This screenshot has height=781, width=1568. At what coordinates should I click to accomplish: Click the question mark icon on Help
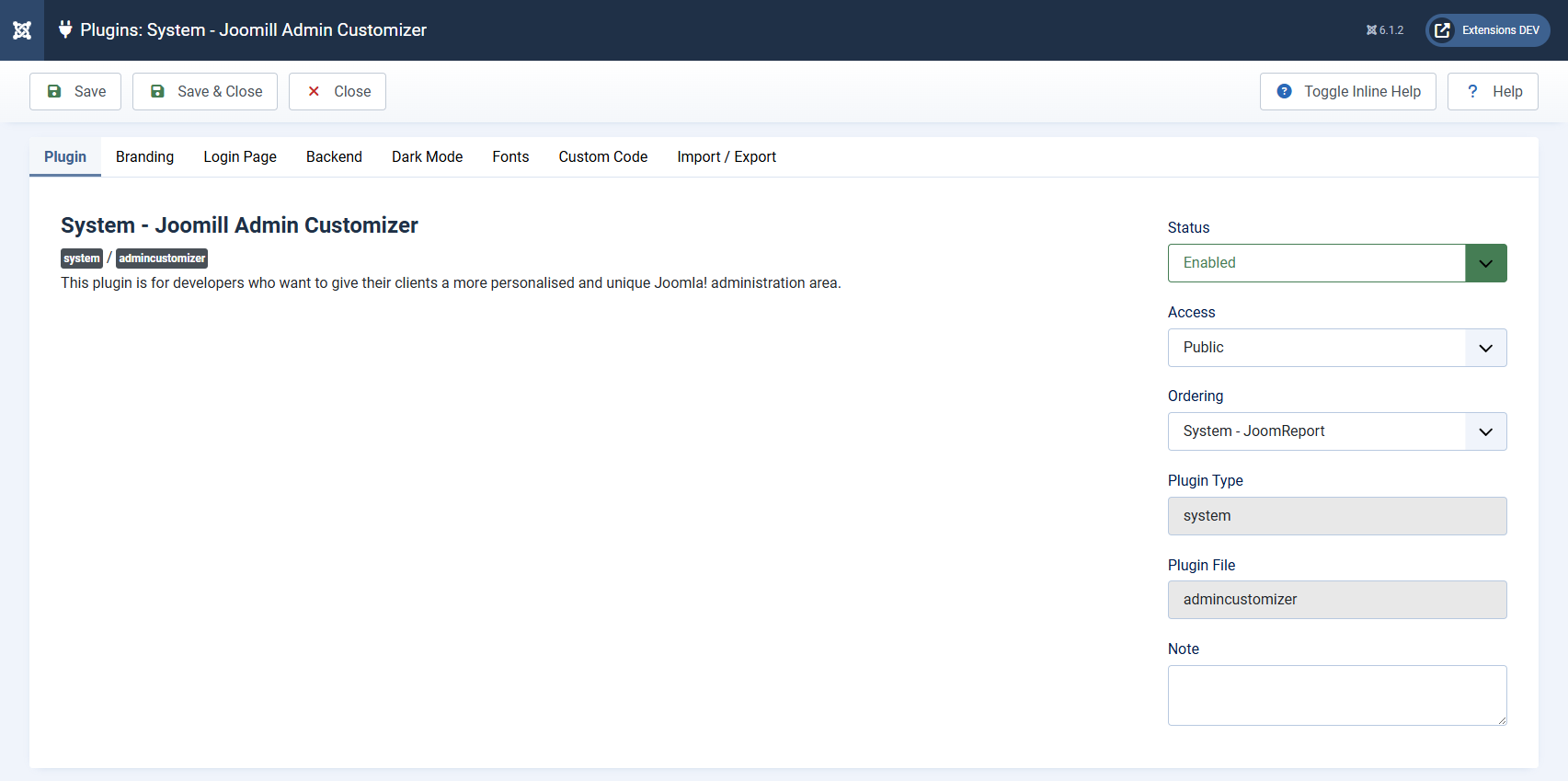coord(1472,91)
